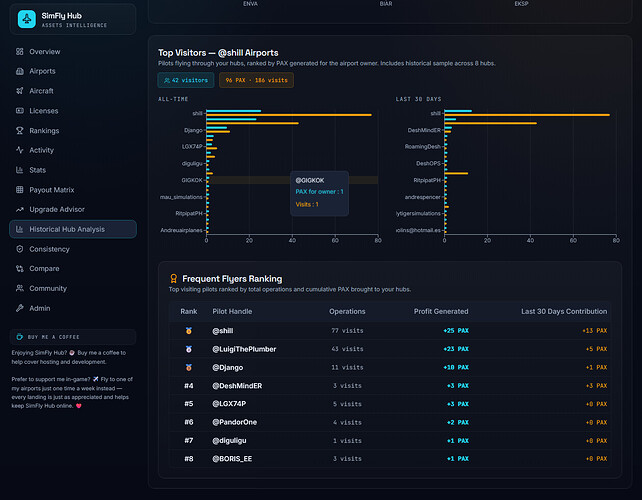Click the Operations column header
The image size is (642, 500).
click(x=347, y=312)
